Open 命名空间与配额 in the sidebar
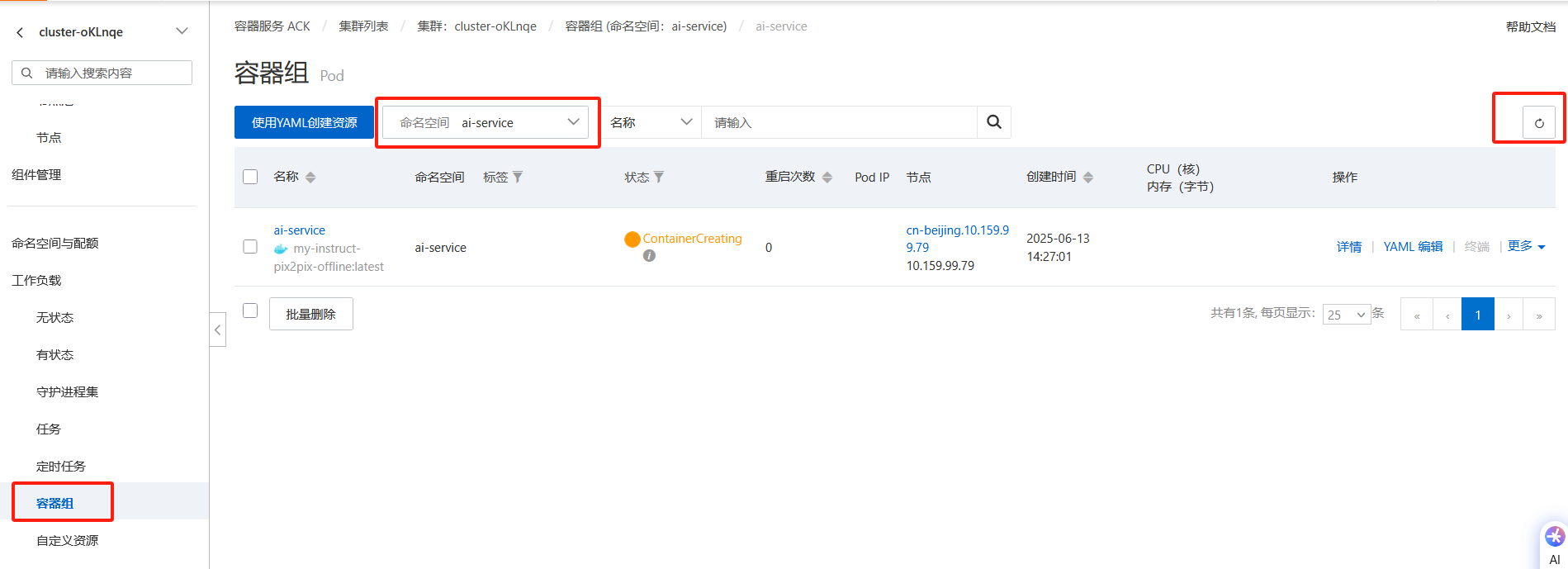This screenshot has width=1568, height=569. tap(55, 244)
